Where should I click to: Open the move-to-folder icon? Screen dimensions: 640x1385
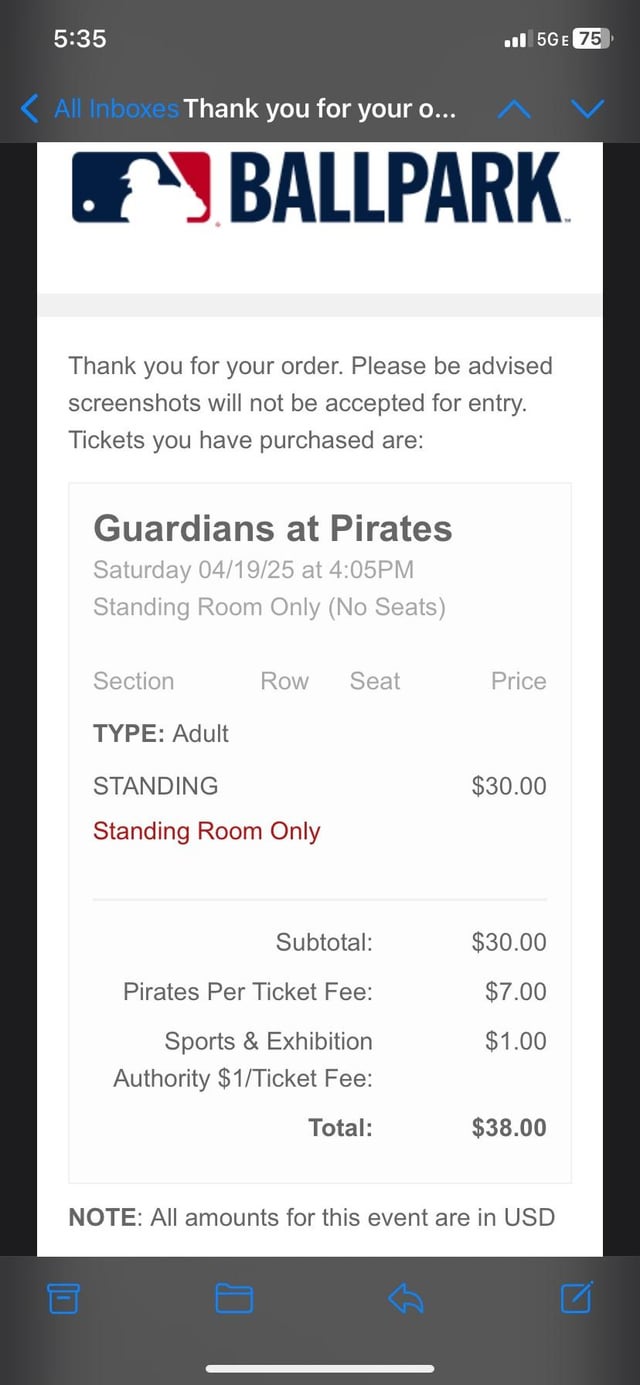(x=234, y=1298)
